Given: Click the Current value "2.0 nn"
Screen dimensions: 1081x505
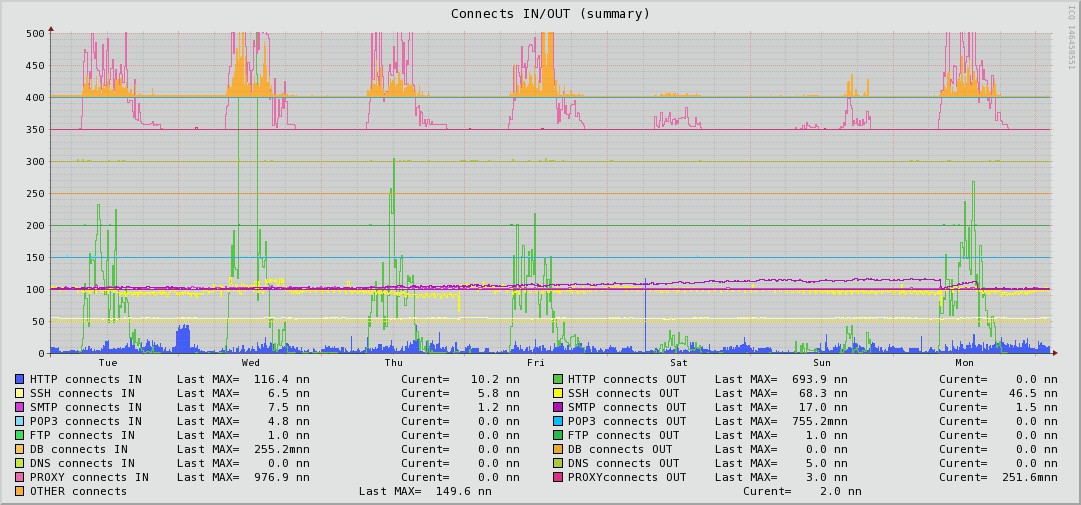Looking at the screenshot, I should pyautogui.click(x=841, y=491).
